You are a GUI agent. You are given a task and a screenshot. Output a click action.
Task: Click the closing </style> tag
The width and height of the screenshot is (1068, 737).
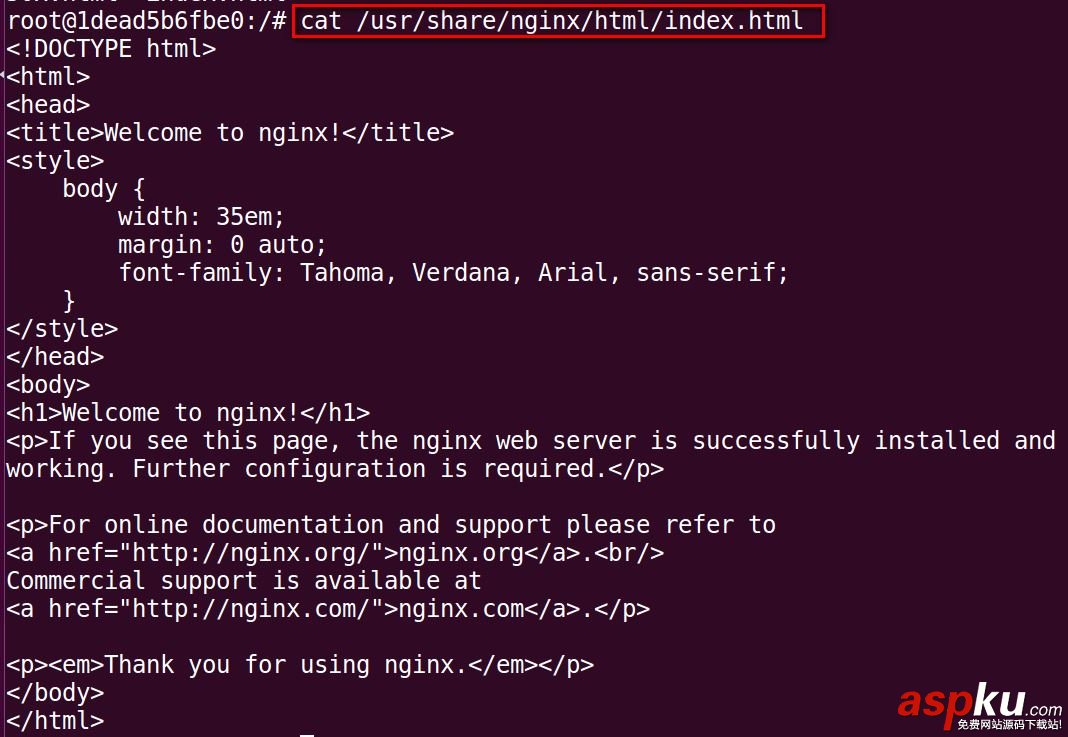62,328
